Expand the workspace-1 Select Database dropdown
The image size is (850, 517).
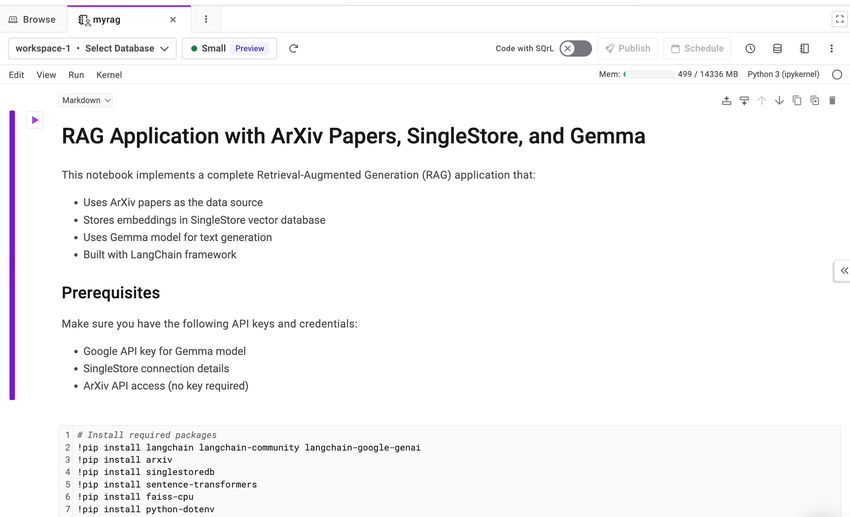point(92,48)
